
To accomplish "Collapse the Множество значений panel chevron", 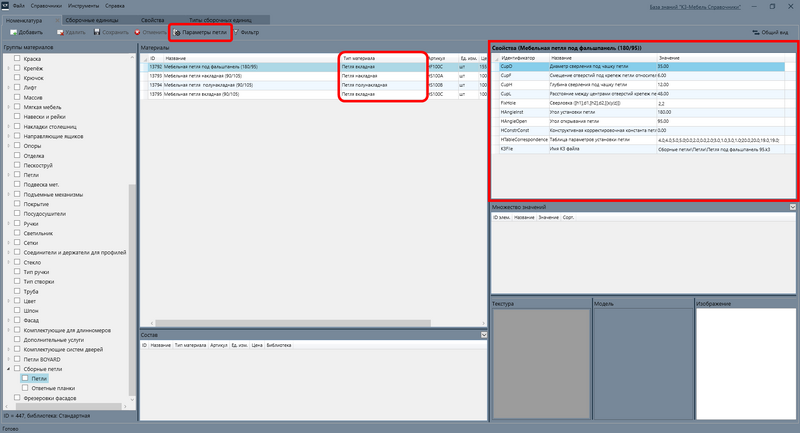I will click(792, 207).
